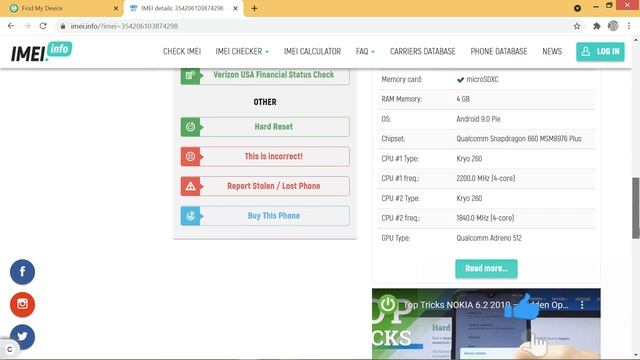
Task: Click the LOG IN button
Action: click(x=600, y=52)
